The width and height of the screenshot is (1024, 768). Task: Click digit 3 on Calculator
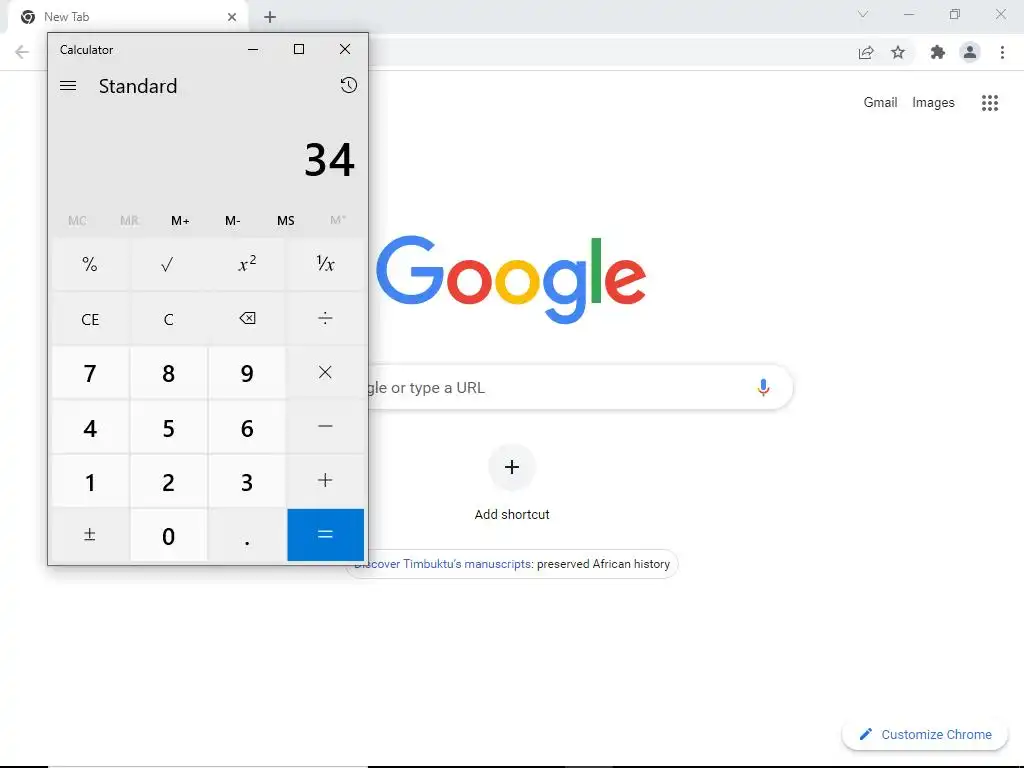[x=247, y=481]
